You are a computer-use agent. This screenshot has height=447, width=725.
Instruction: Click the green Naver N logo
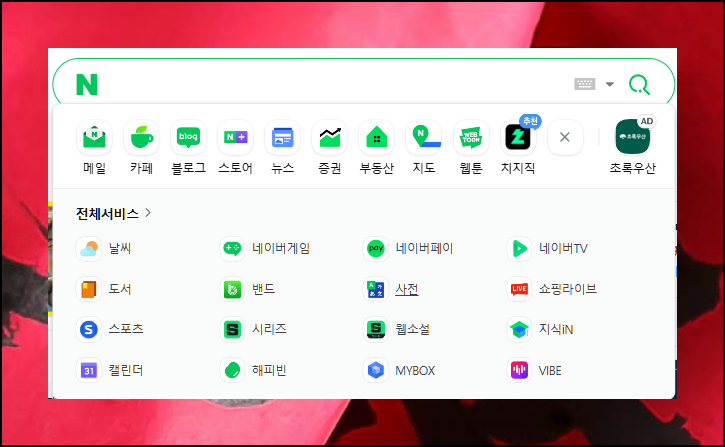coord(87,85)
